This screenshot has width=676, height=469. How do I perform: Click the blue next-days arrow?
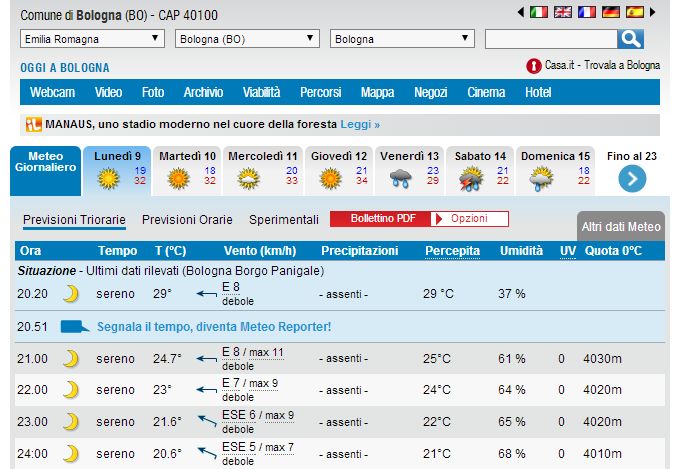(x=632, y=179)
